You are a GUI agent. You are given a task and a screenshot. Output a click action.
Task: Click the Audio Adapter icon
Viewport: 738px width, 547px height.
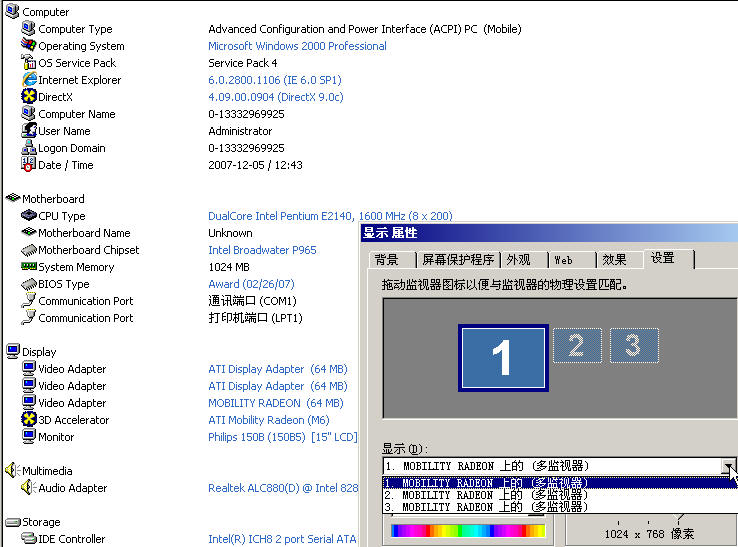29,487
